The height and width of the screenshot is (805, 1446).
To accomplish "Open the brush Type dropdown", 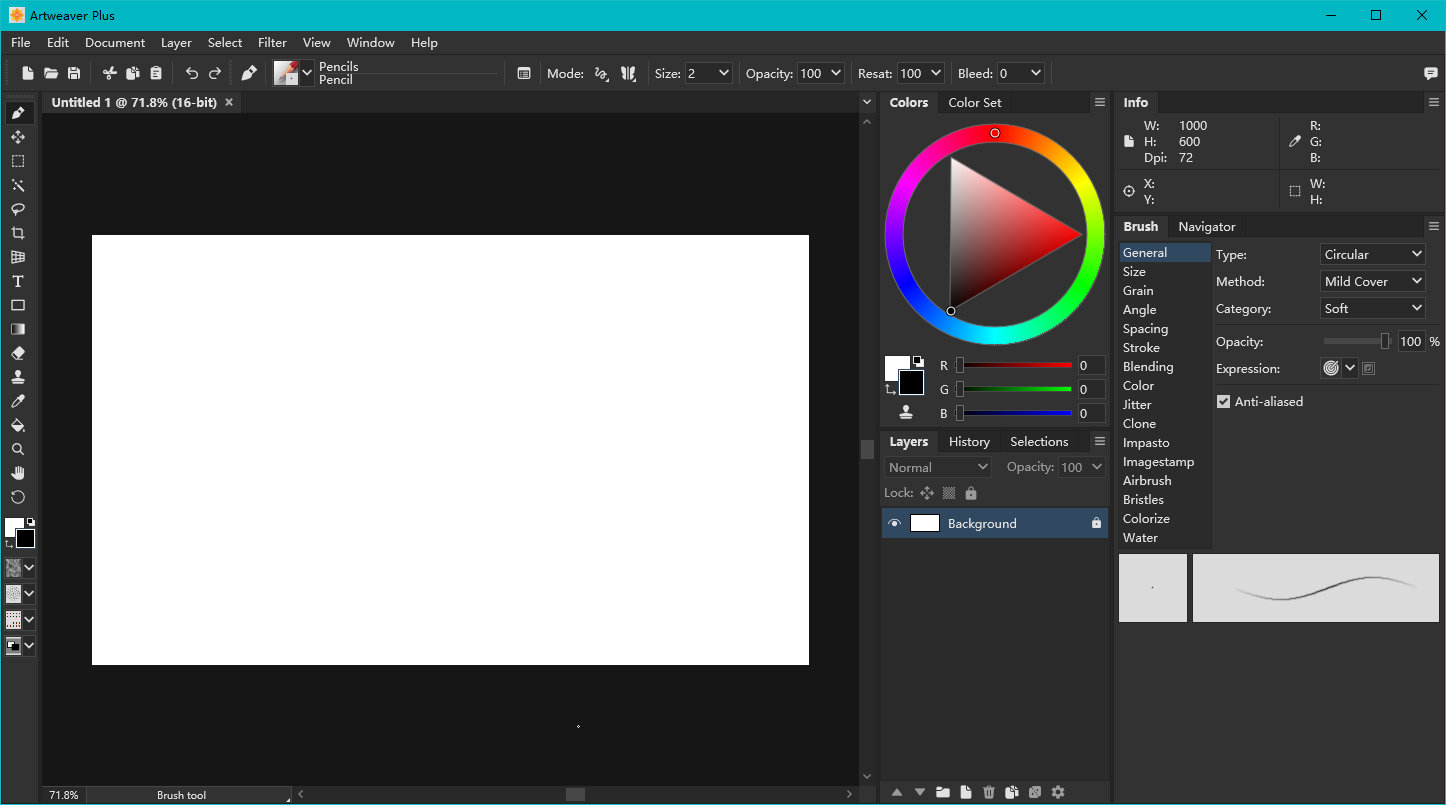I will (1372, 254).
